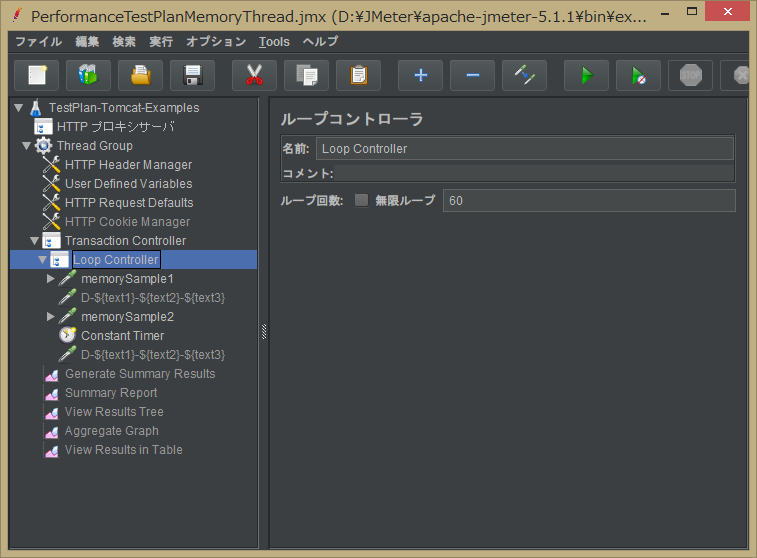Expand the memorySample1 node

50,279
